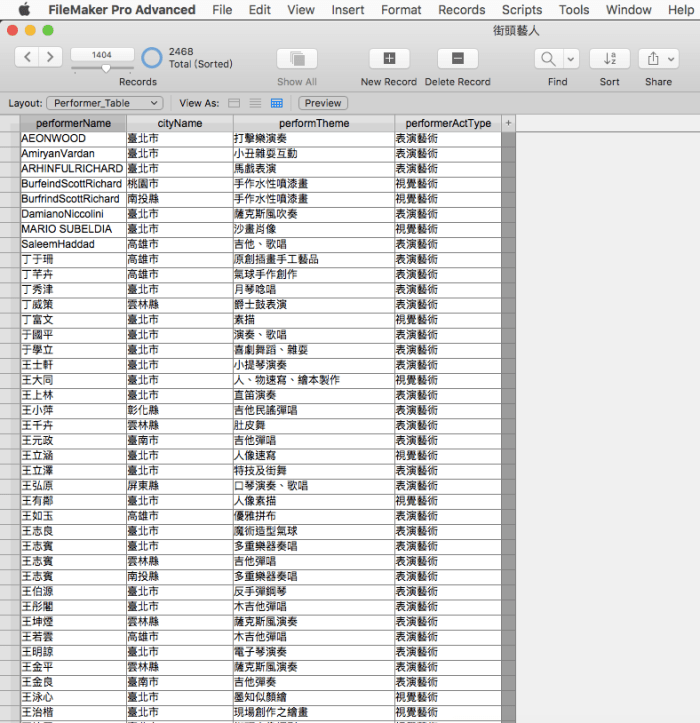Viewport: 700px width, 723px height.
Task: Expand the Find options dropdown arrow
Action: click(x=571, y=58)
